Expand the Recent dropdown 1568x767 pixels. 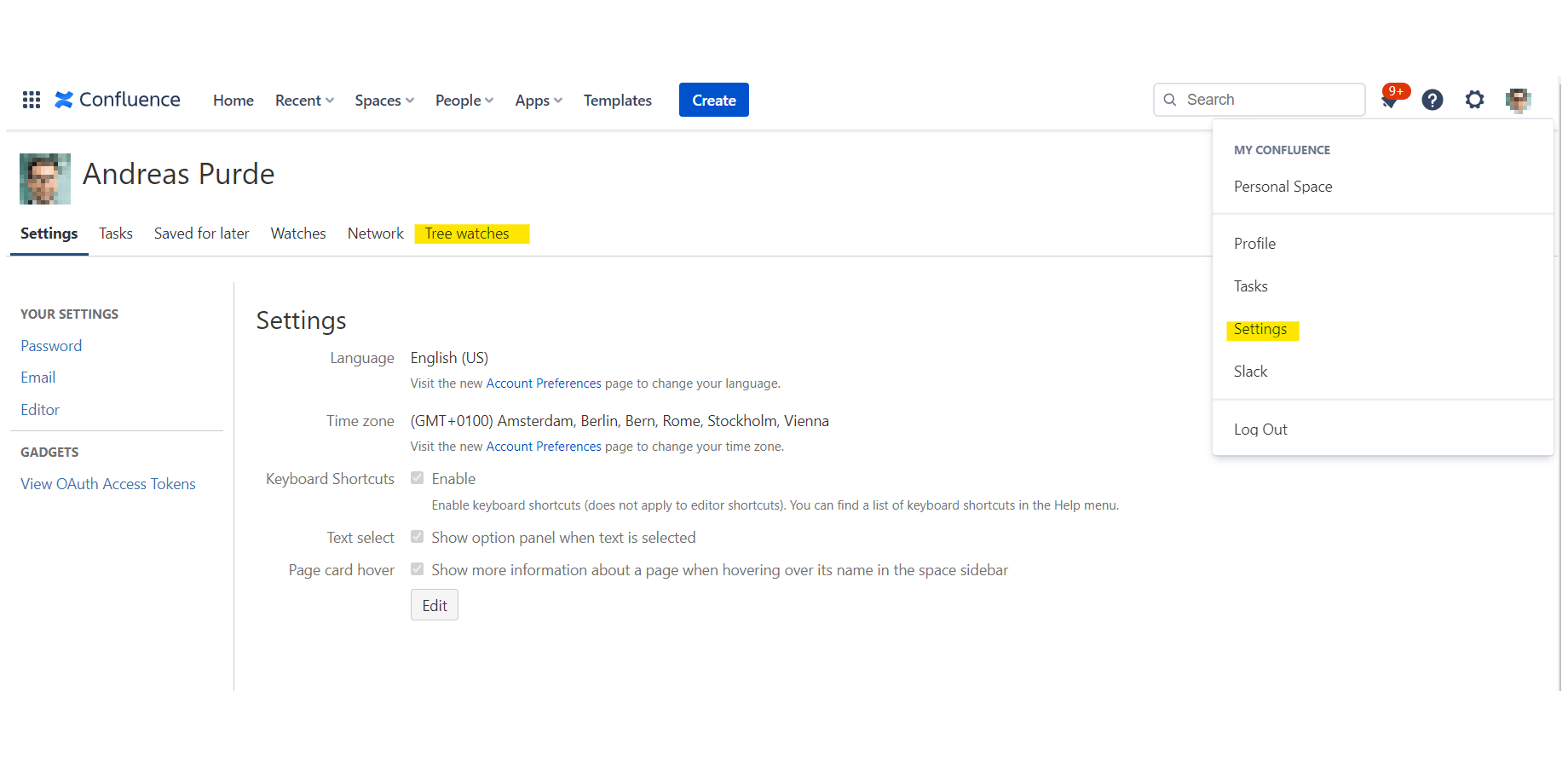click(x=304, y=101)
